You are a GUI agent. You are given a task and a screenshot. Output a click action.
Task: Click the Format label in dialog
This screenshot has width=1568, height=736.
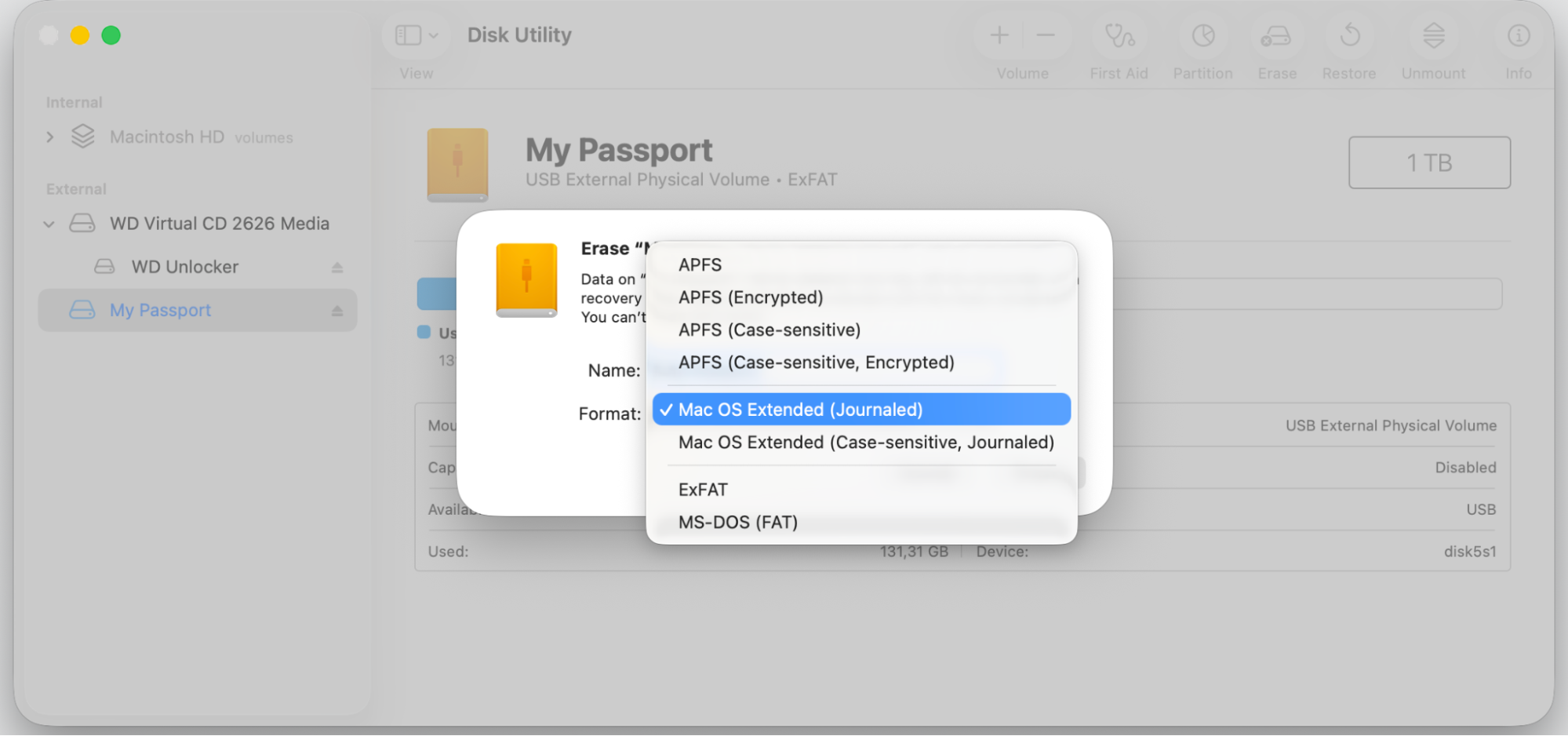click(x=609, y=414)
